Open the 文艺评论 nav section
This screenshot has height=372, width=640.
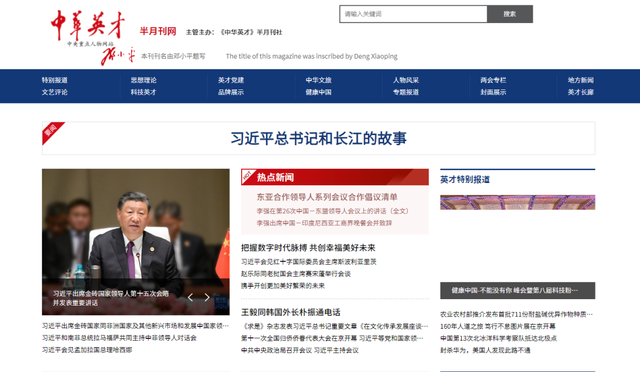tap(55, 92)
